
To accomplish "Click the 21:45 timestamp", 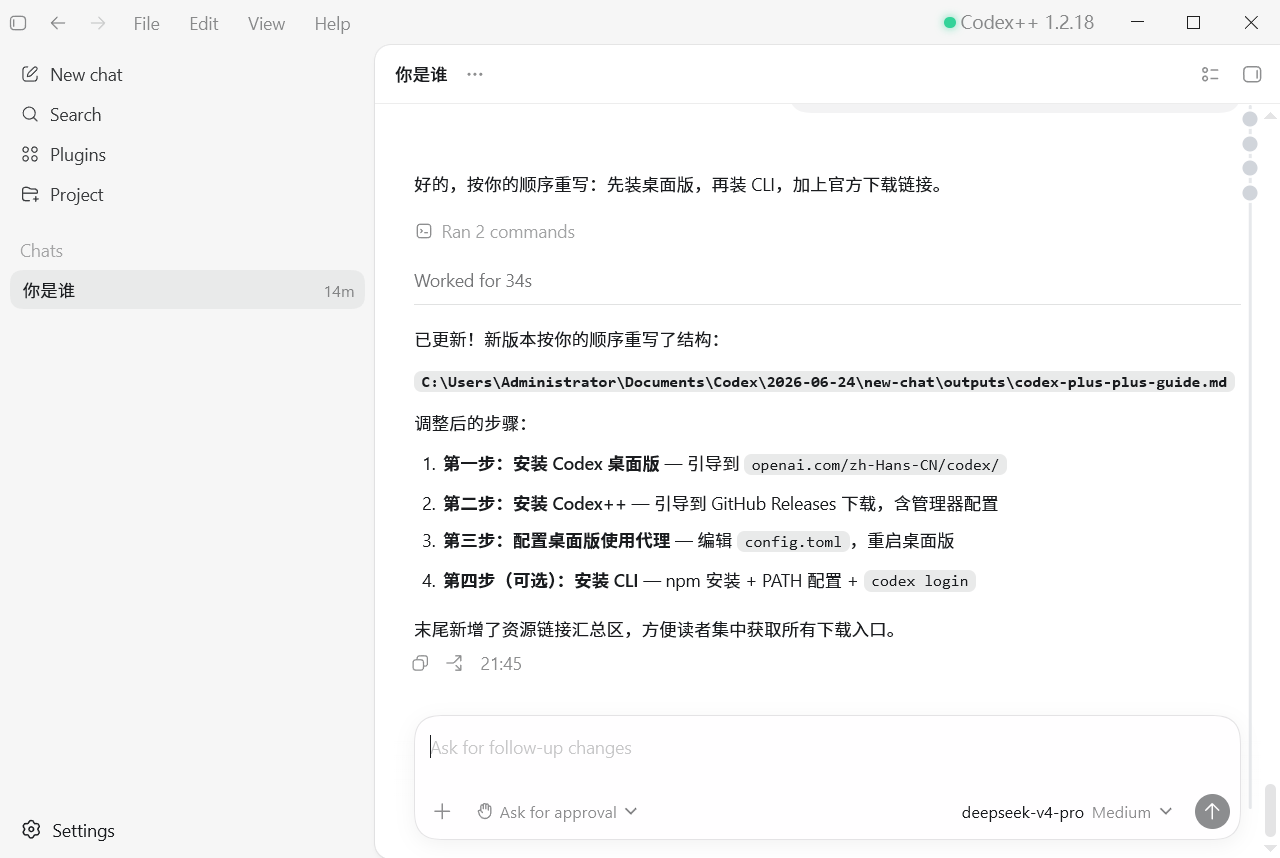I will 501,663.
